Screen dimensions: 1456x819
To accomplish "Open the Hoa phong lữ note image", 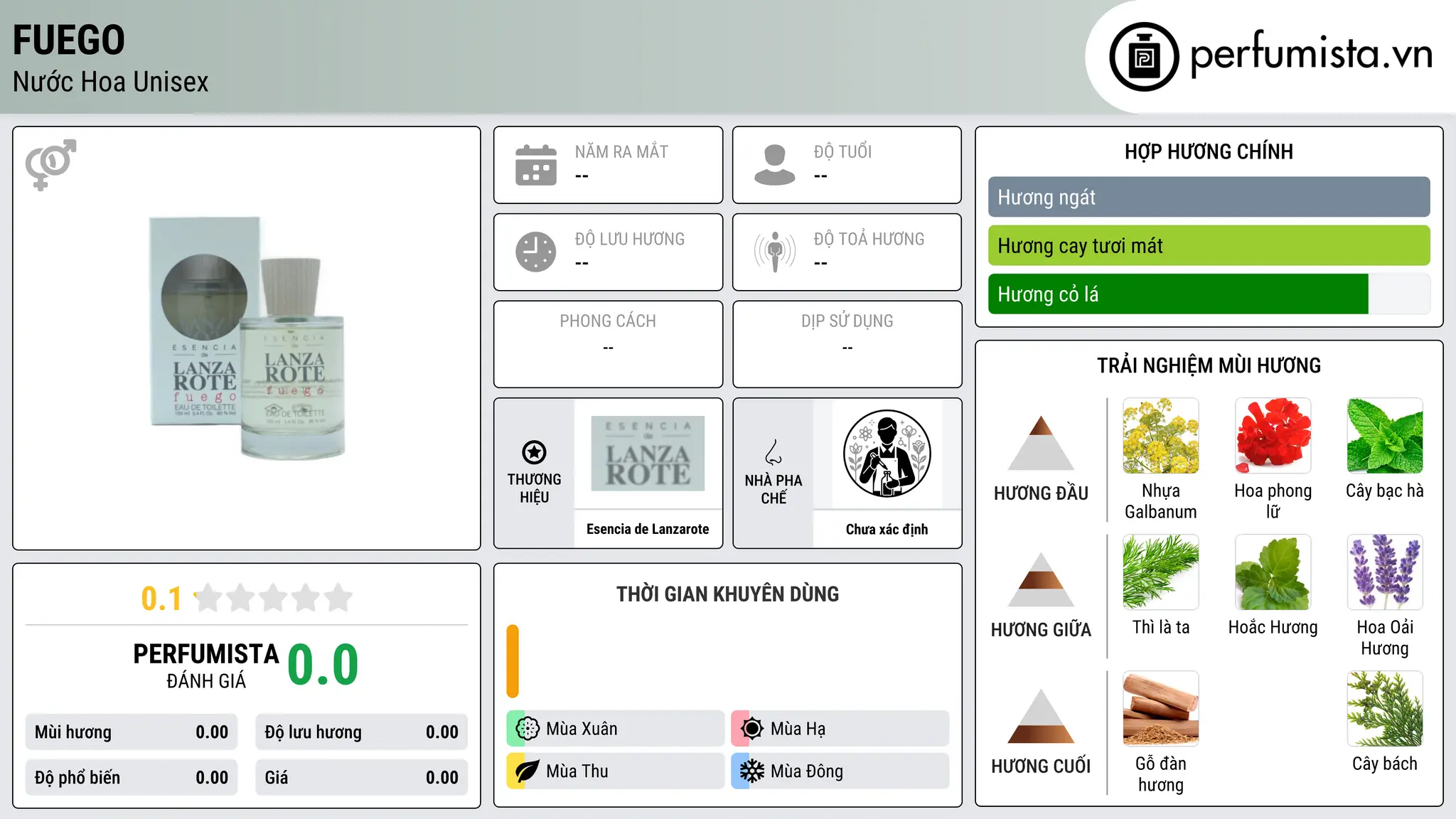I will (x=1273, y=436).
